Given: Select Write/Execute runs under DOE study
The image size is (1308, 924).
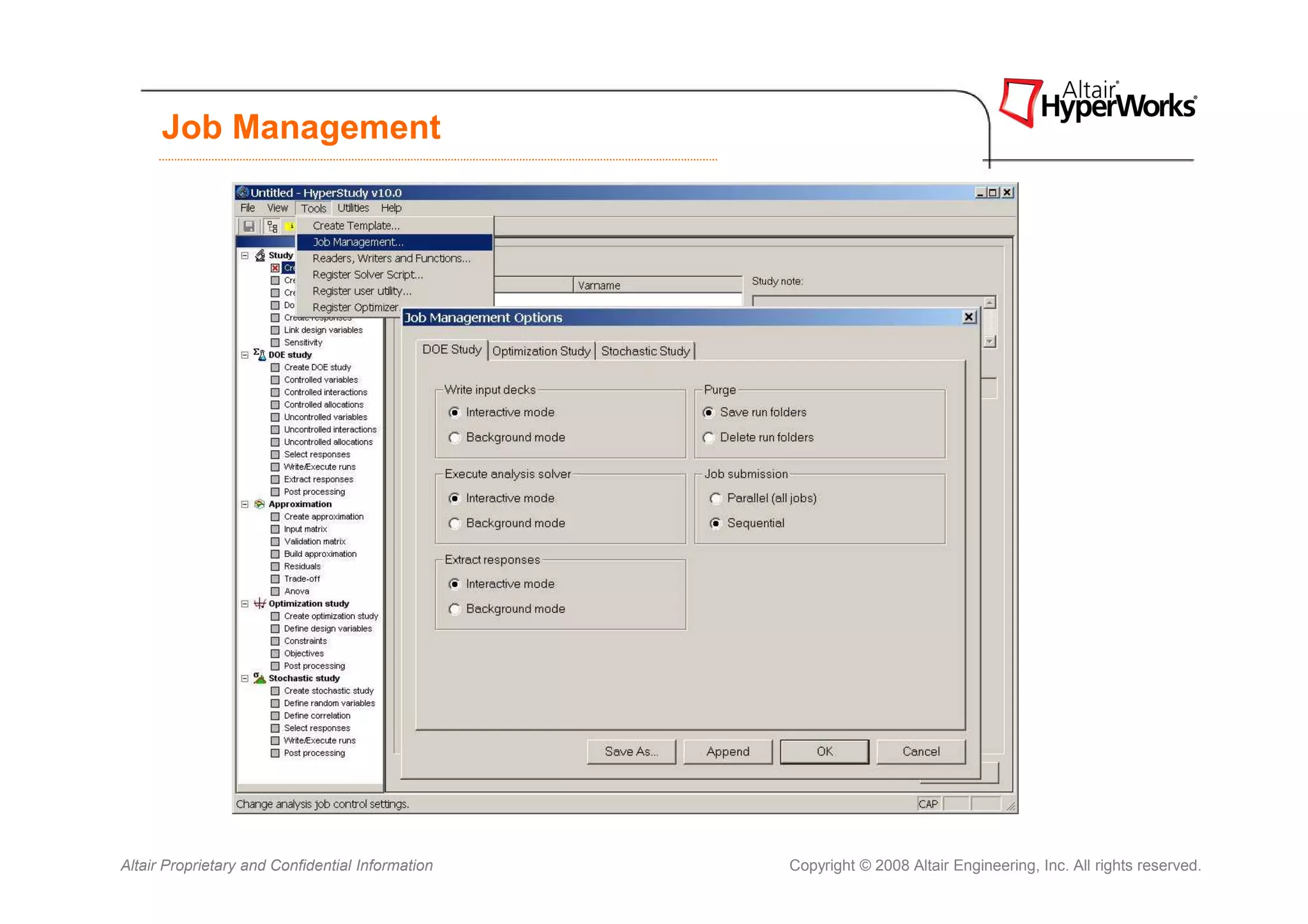Looking at the screenshot, I should click(319, 467).
